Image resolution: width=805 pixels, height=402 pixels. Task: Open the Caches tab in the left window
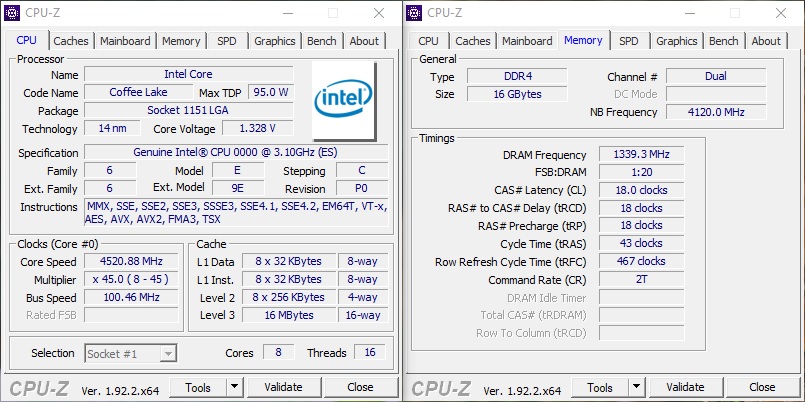pos(71,41)
